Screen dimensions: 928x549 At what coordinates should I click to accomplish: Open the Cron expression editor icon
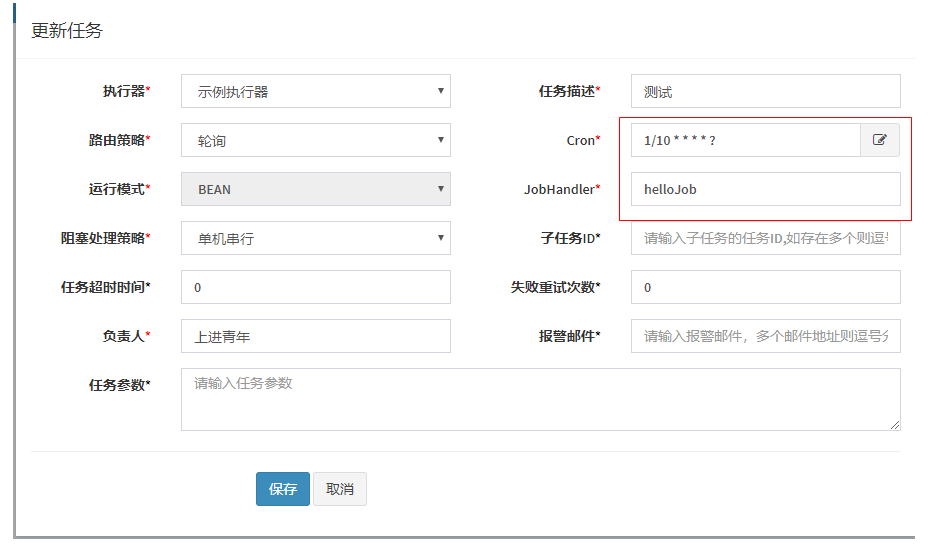pyautogui.click(x=879, y=140)
